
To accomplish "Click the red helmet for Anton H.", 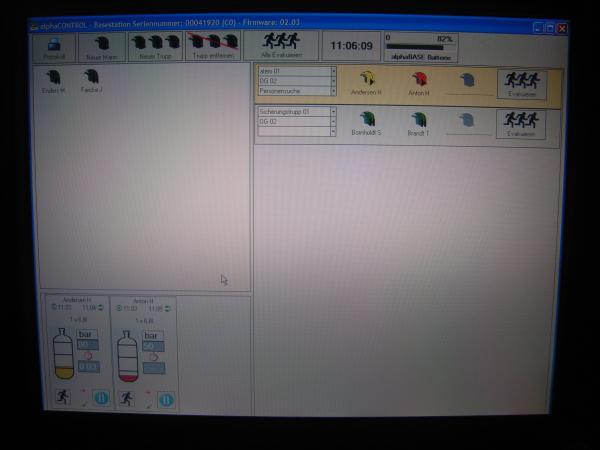I will point(419,80).
